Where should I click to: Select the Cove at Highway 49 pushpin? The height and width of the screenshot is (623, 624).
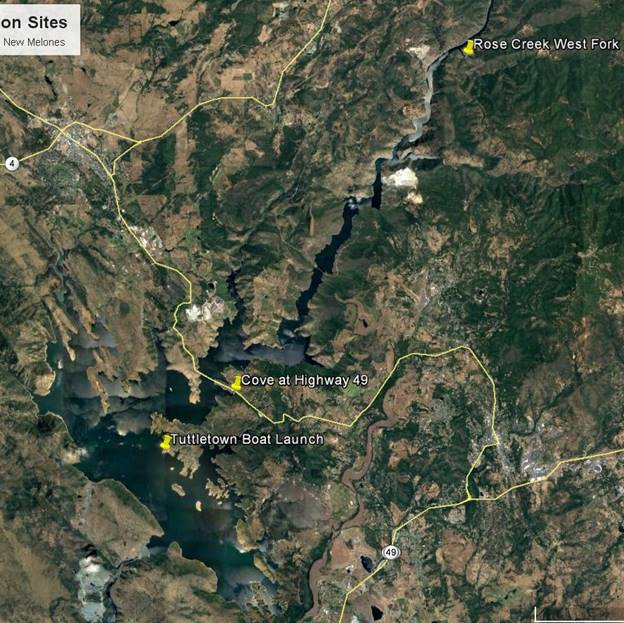236,383
